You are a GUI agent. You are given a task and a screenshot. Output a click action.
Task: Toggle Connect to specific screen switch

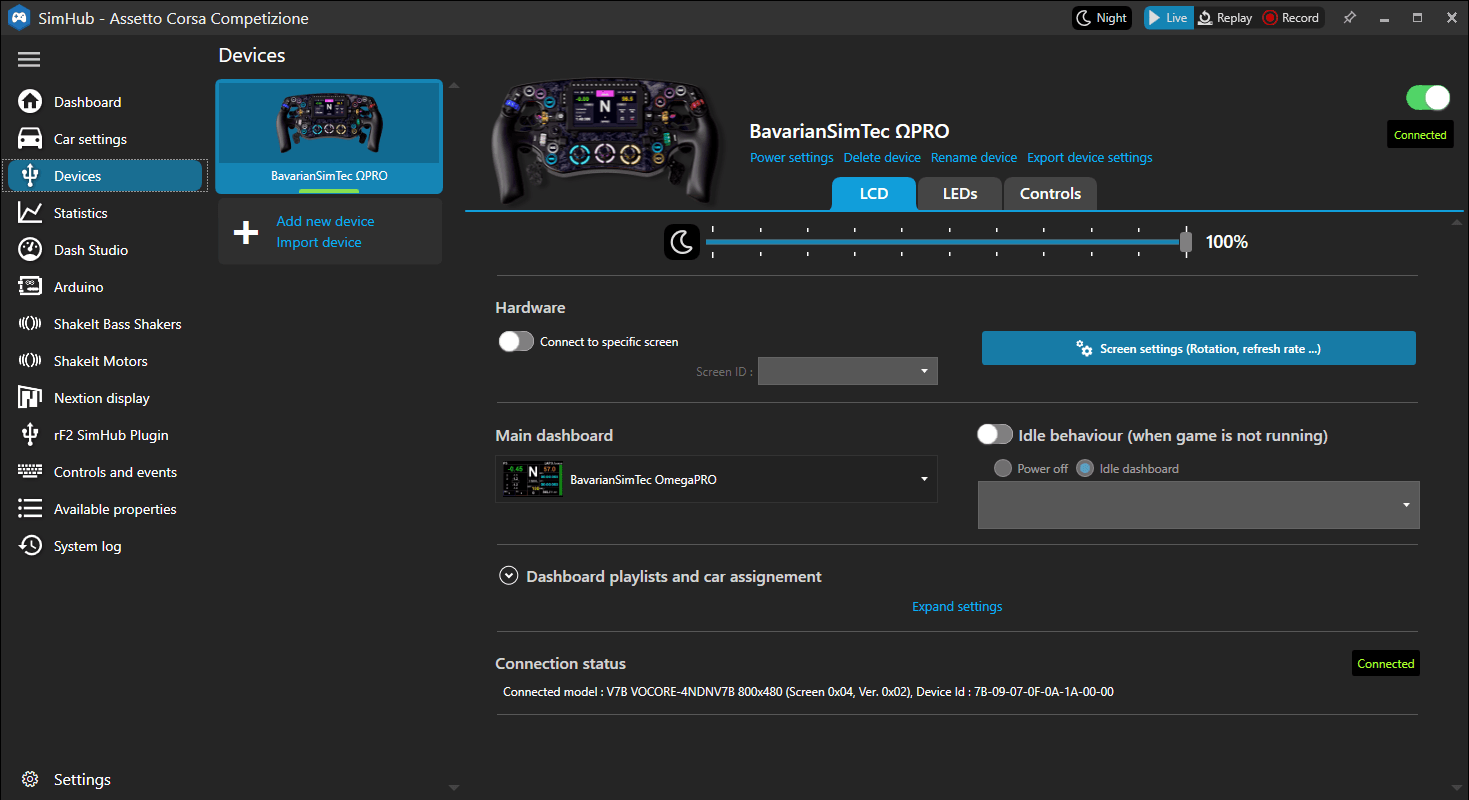pos(516,342)
